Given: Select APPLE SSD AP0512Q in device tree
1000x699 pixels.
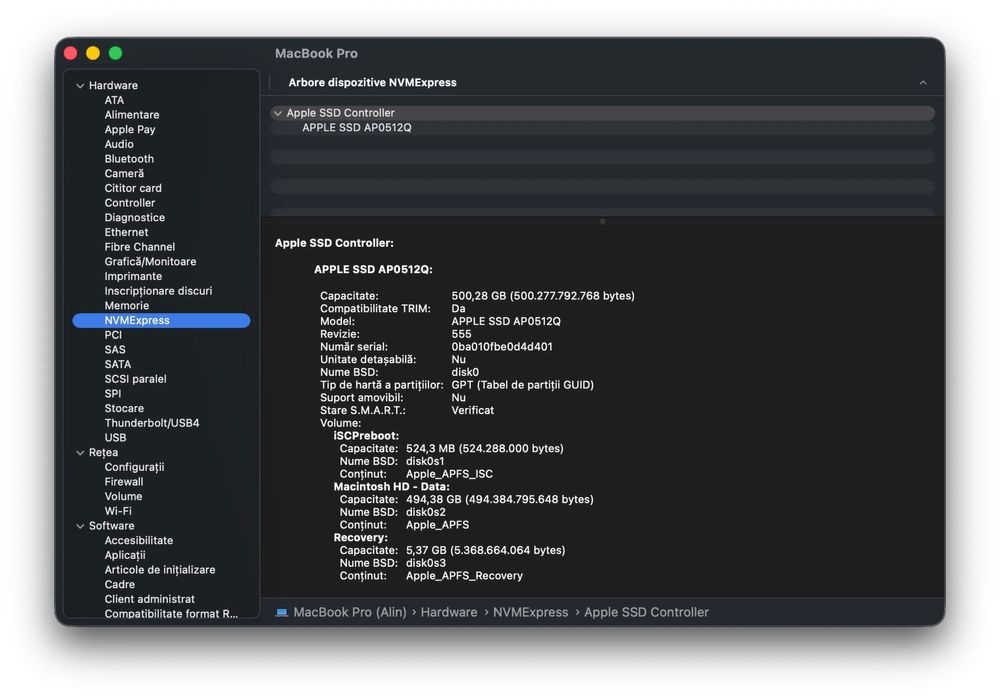Looking at the screenshot, I should (x=357, y=128).
